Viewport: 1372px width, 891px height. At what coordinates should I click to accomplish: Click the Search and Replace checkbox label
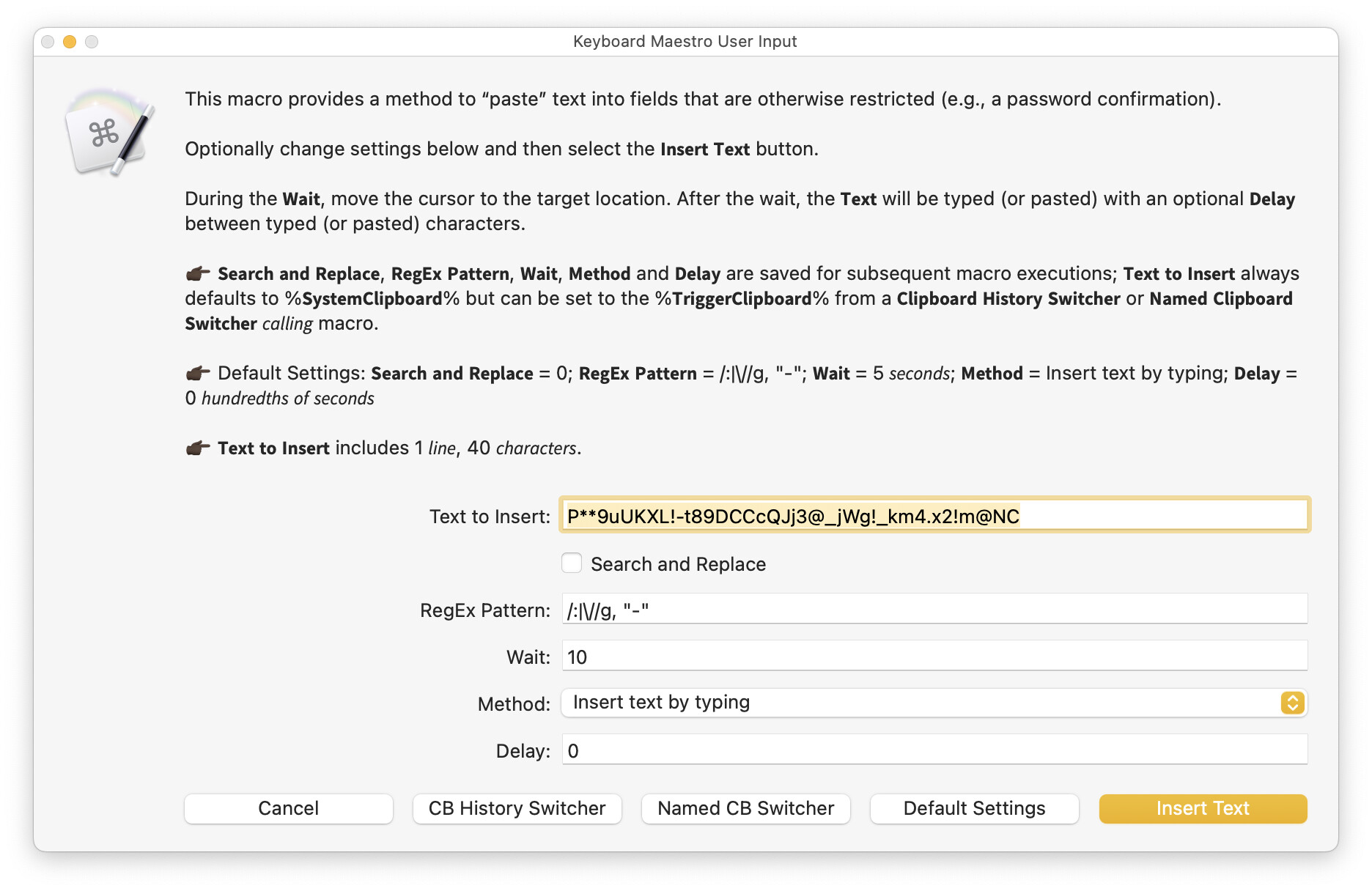tap(678, 564)
